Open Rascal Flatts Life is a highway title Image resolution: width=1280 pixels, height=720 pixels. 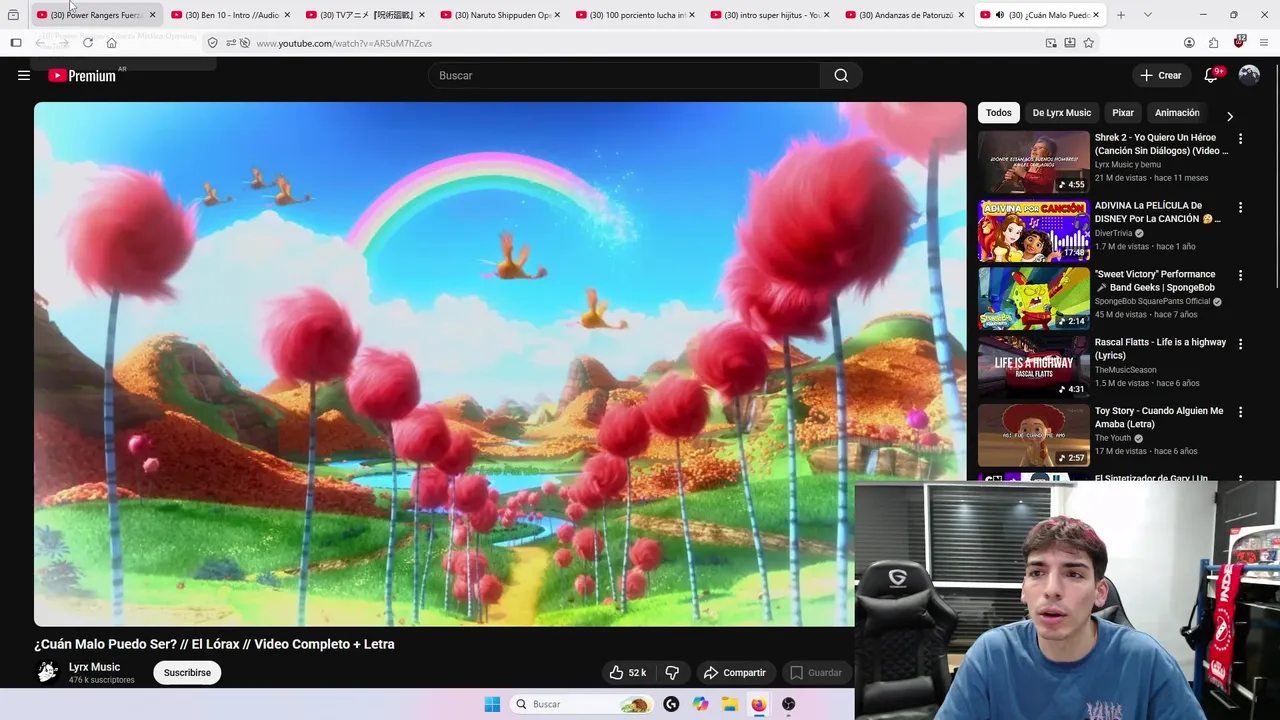(x=1160, y=348)
